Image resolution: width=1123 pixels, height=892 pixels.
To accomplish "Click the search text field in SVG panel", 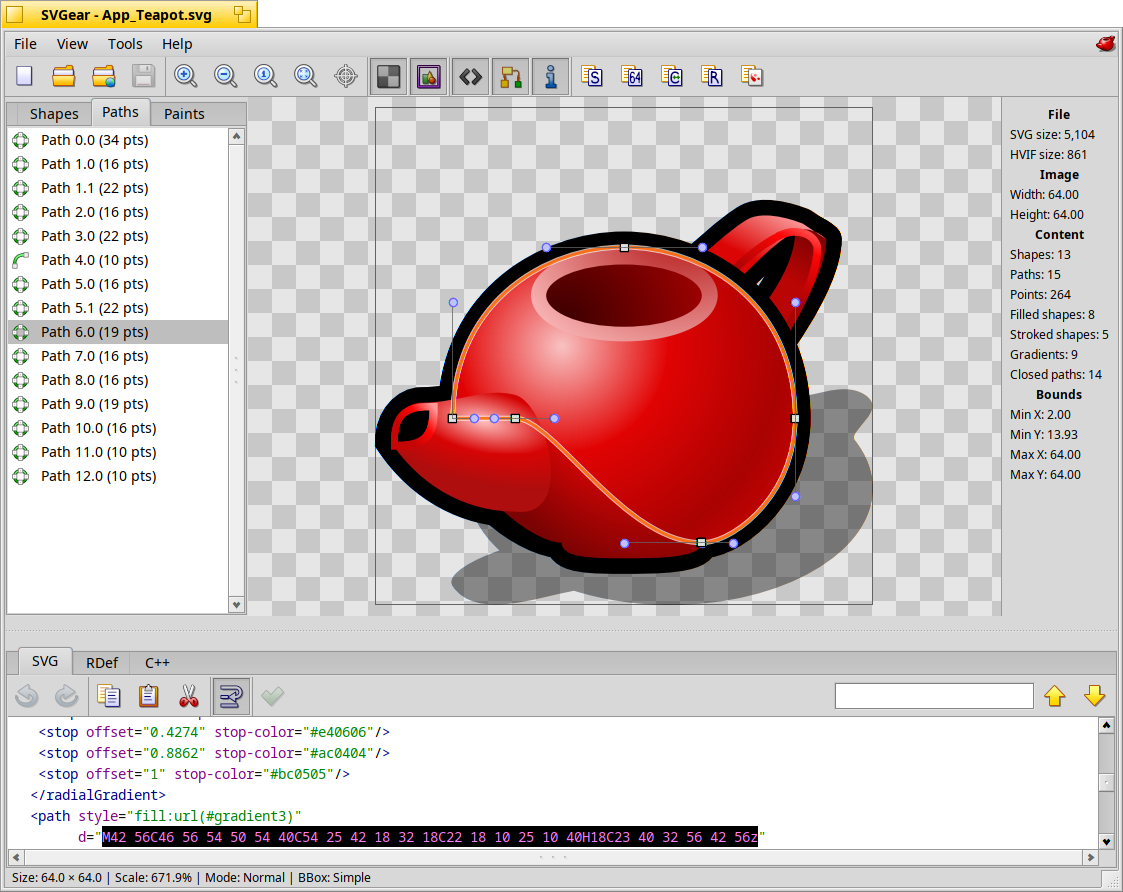I will point(933,696).
